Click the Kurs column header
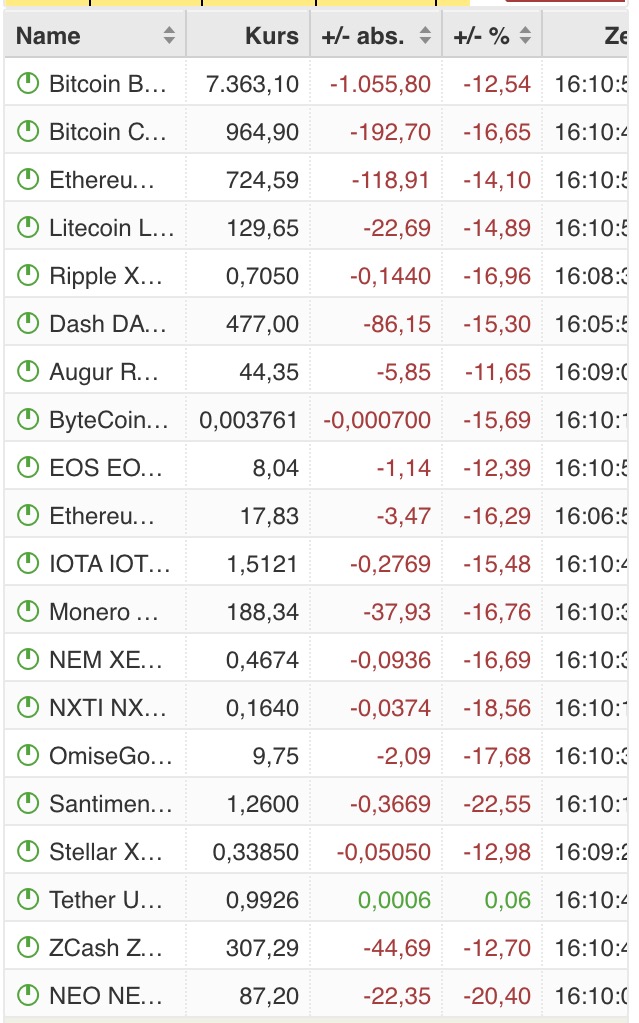 [272, 36]
